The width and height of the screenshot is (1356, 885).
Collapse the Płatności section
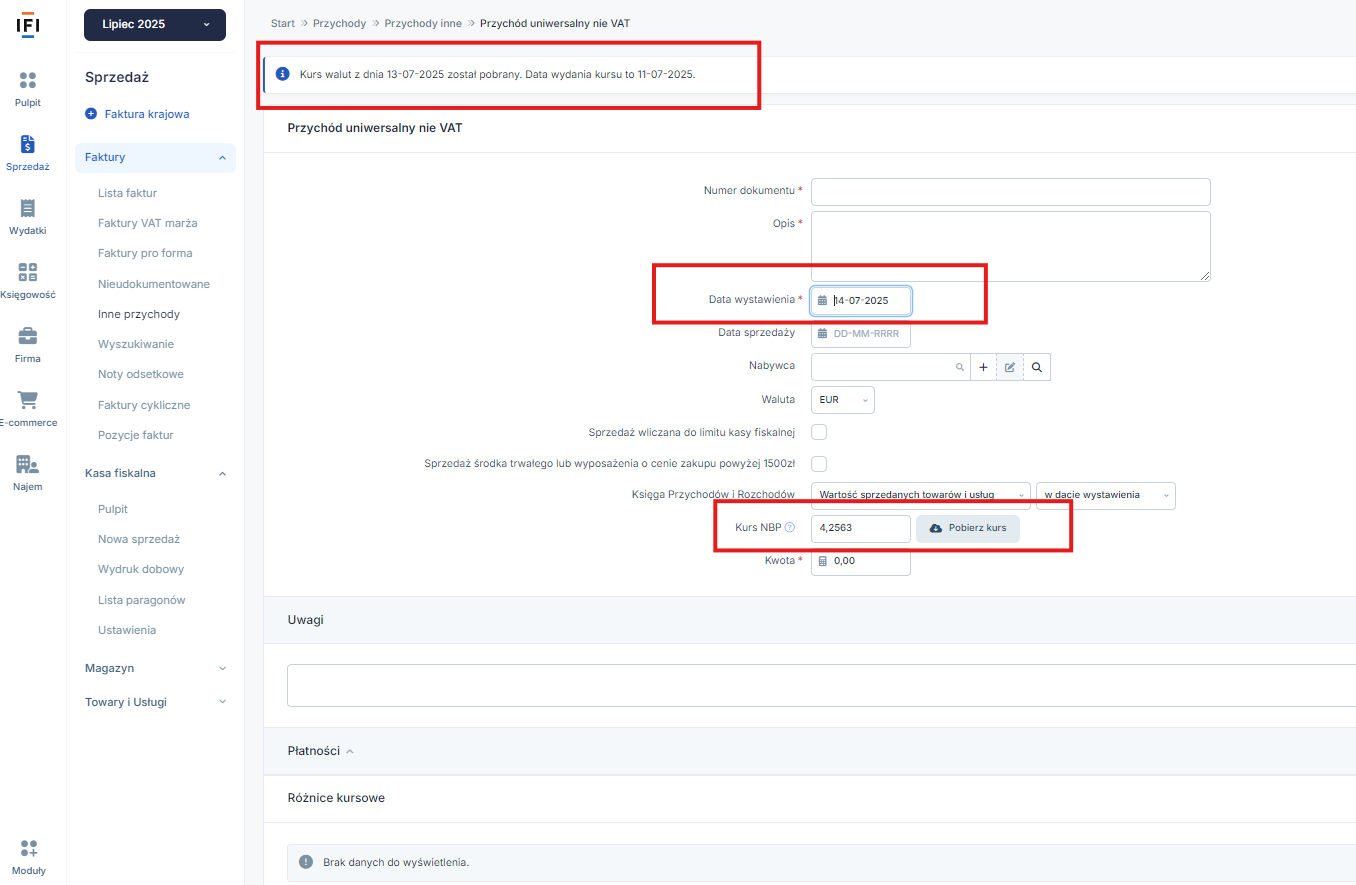(x=320, y=751)
